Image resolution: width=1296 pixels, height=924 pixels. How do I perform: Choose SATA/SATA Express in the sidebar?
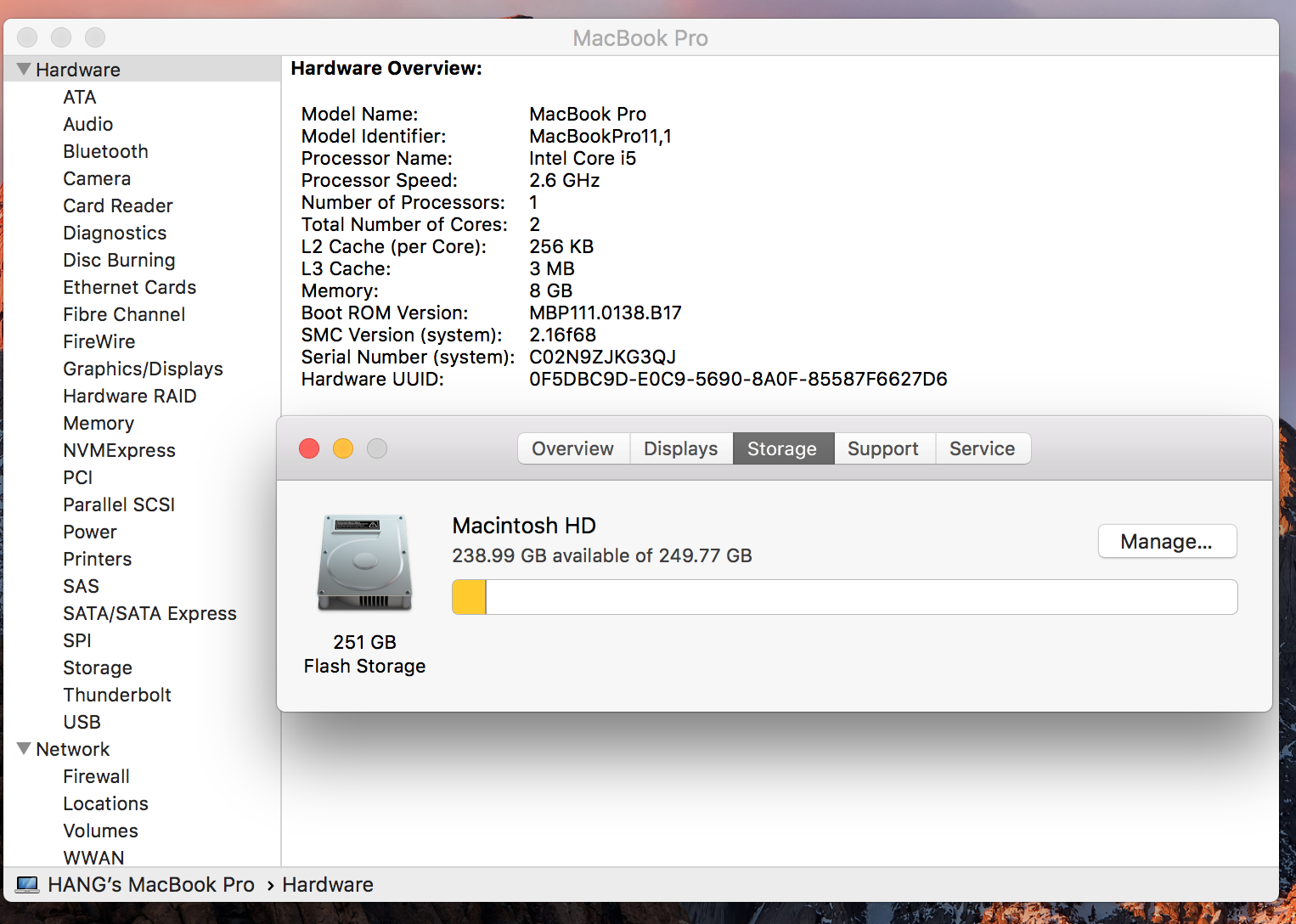150,613
